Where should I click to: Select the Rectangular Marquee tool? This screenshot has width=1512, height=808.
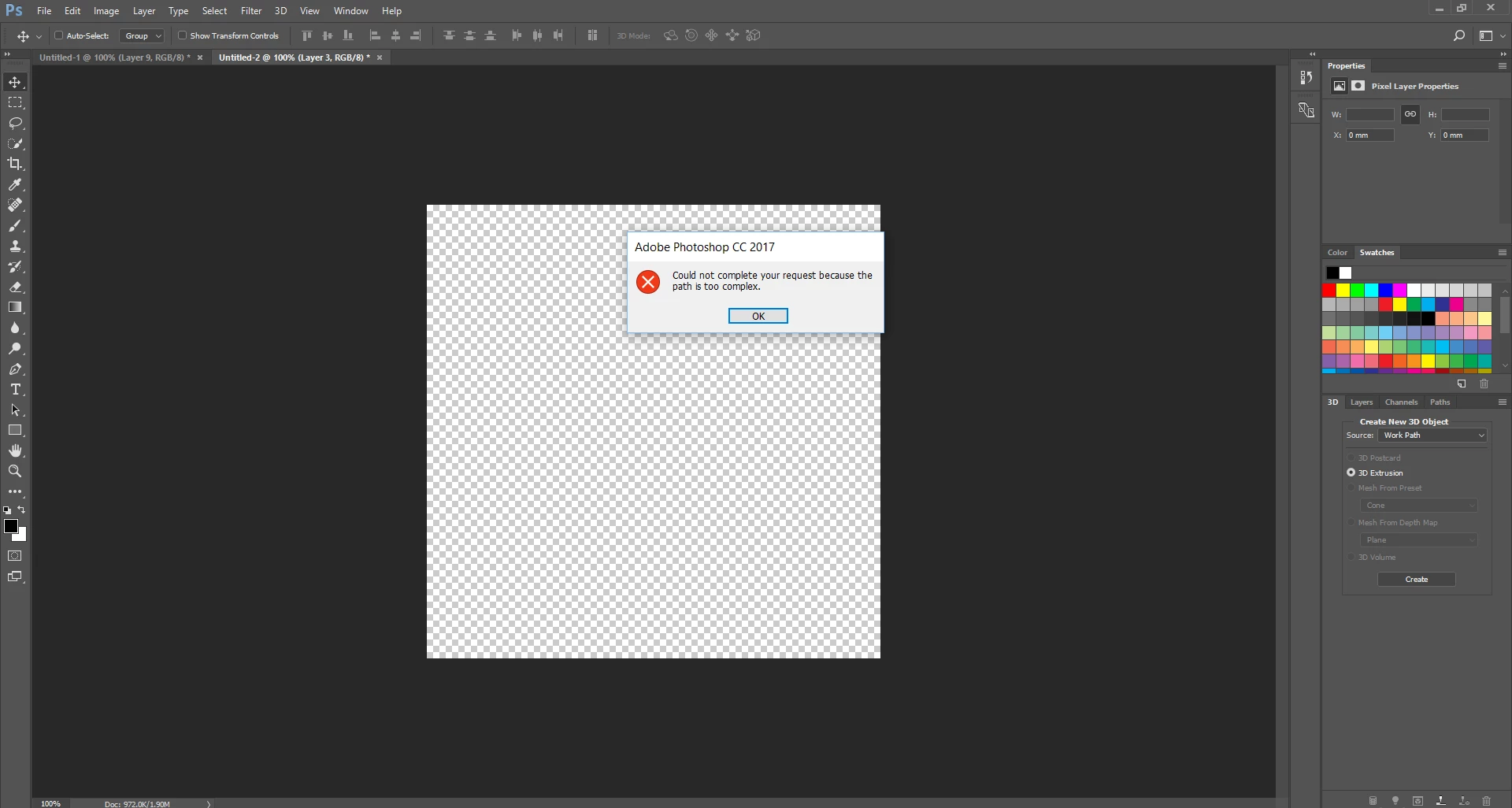click(x=15, y=102)
